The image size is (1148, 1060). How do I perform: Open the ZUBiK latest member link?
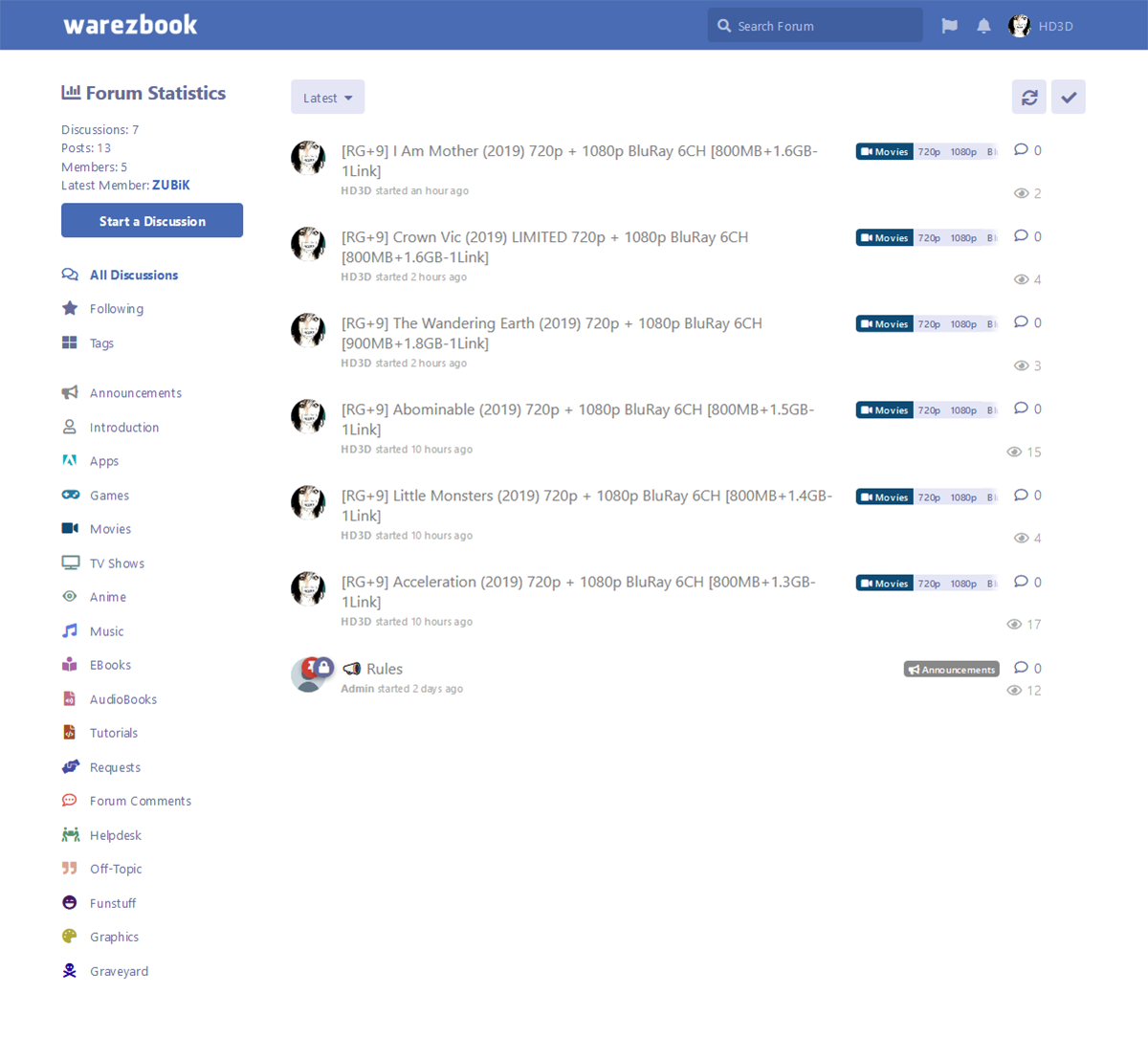coord(171,185)
